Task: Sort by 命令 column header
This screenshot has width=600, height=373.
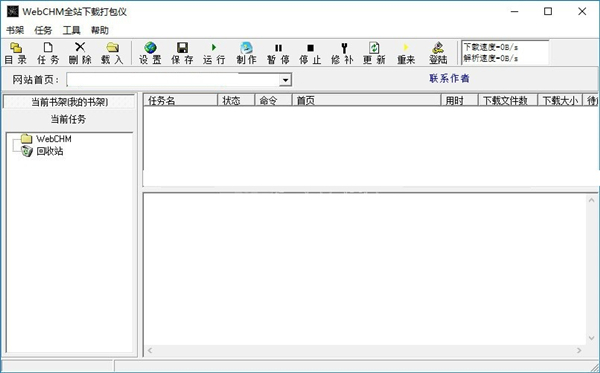Action: coord(273,101)
